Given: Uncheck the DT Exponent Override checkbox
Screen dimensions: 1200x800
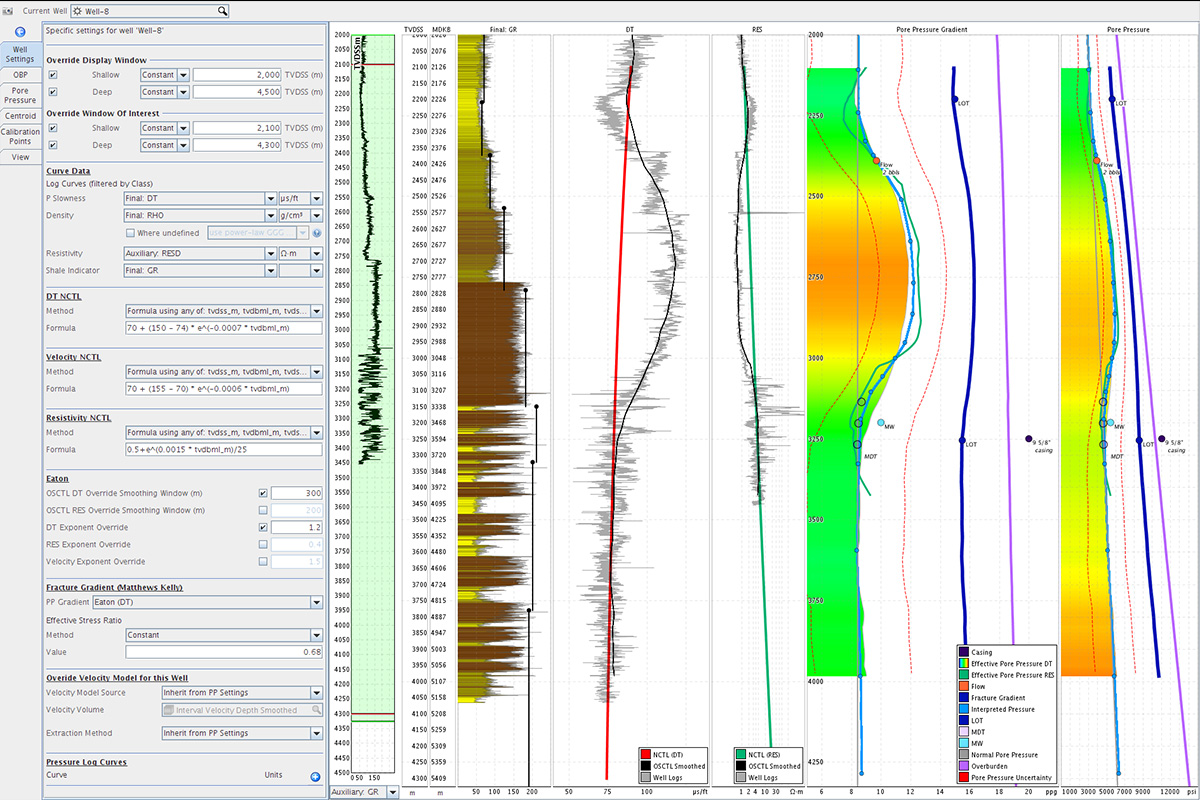Looking at the screenshot, I should 263,527.
